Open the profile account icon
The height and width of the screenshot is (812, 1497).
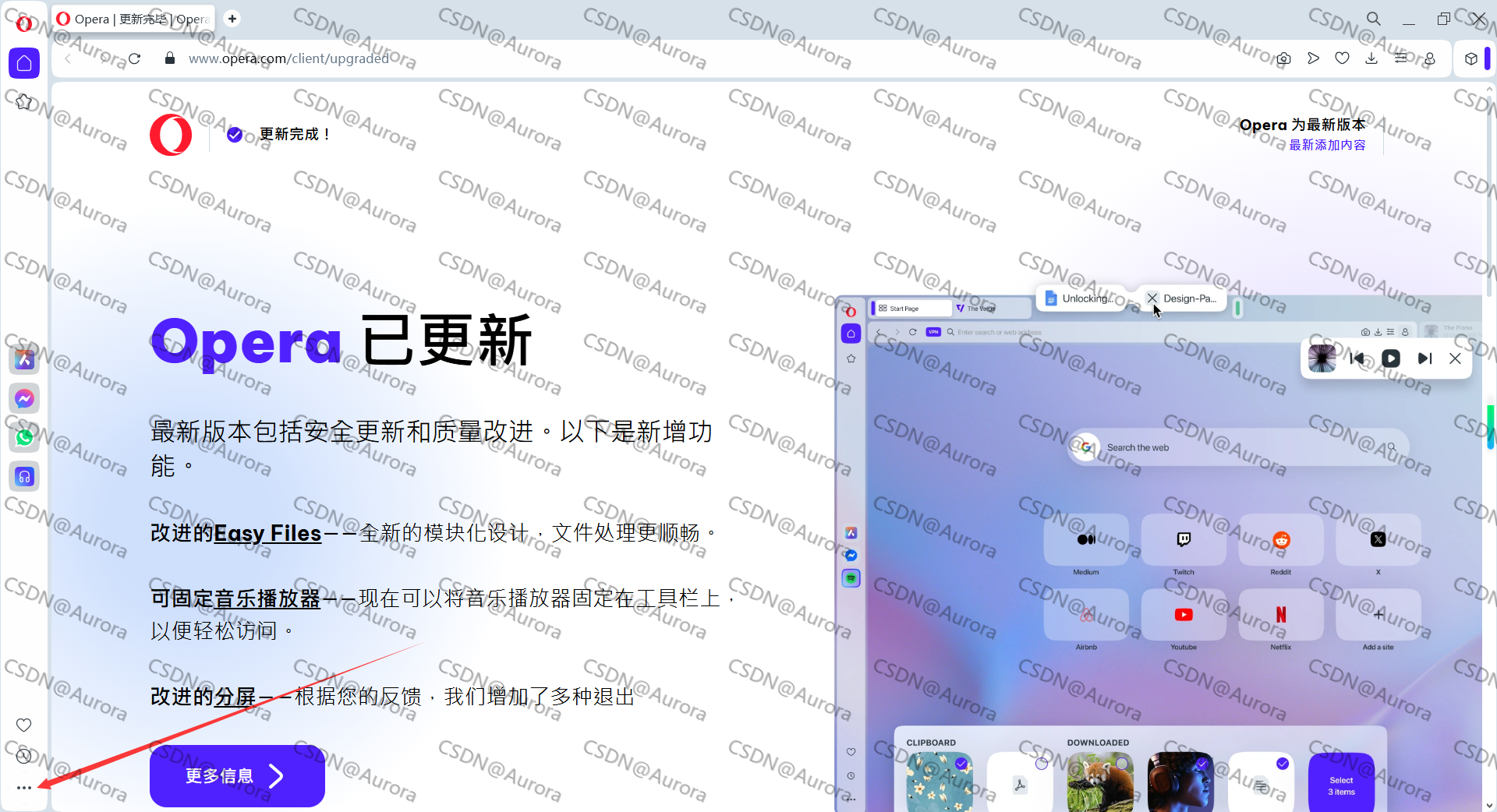(x=1430, y=58)
